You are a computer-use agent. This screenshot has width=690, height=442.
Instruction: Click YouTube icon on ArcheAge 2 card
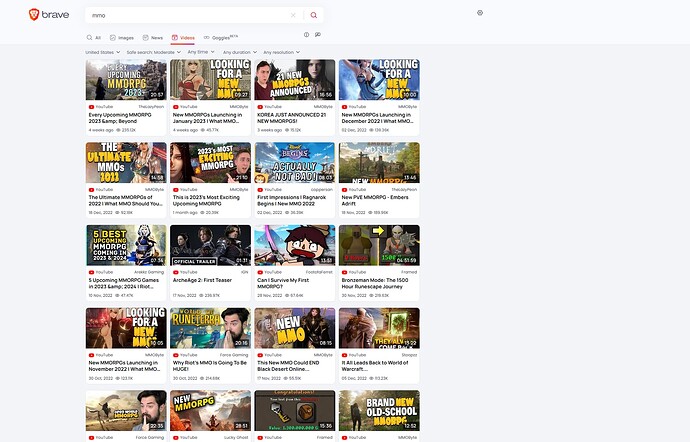coord(176,273)
